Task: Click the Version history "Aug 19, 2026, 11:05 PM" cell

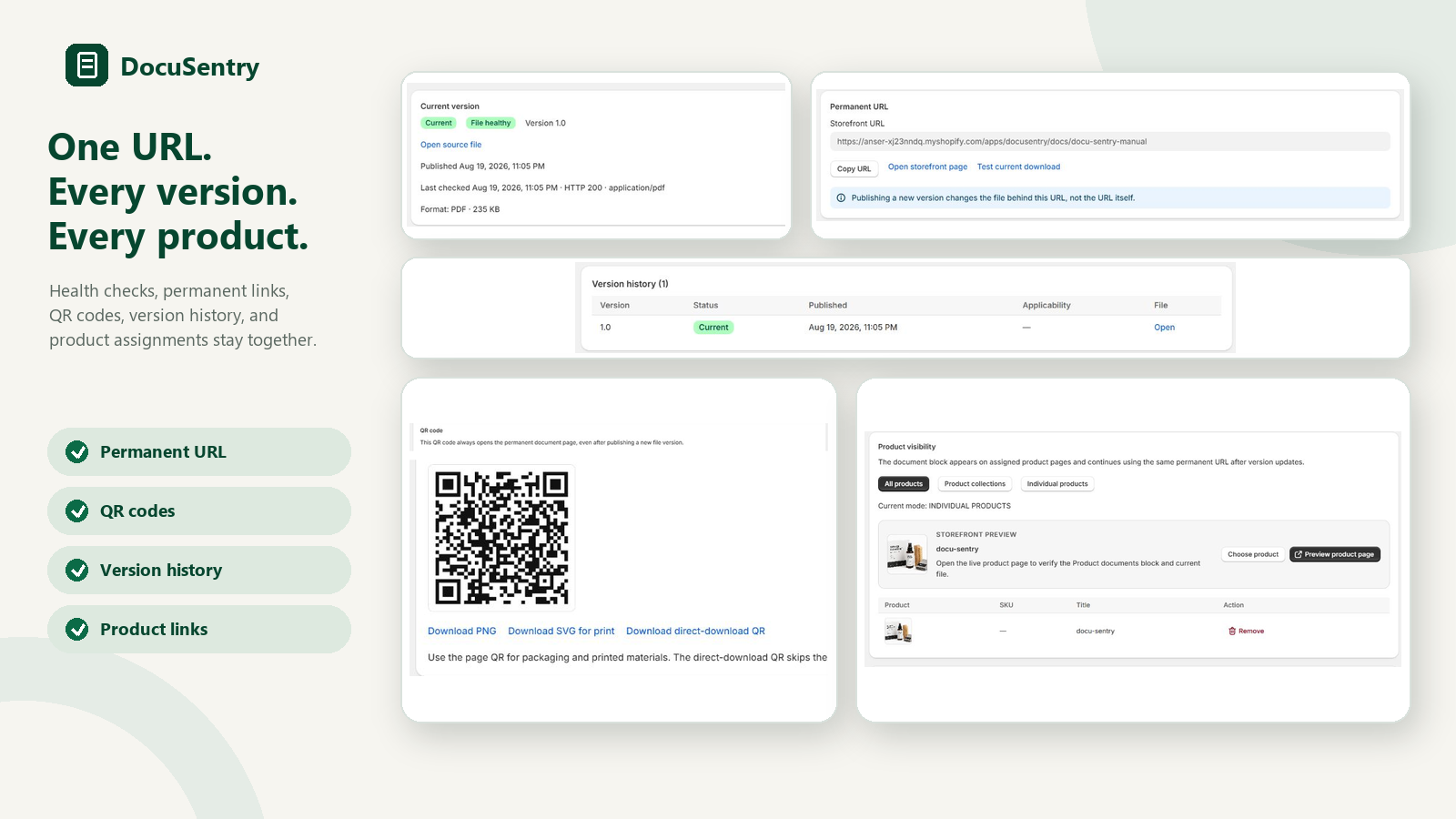Action: pos(853,328)
